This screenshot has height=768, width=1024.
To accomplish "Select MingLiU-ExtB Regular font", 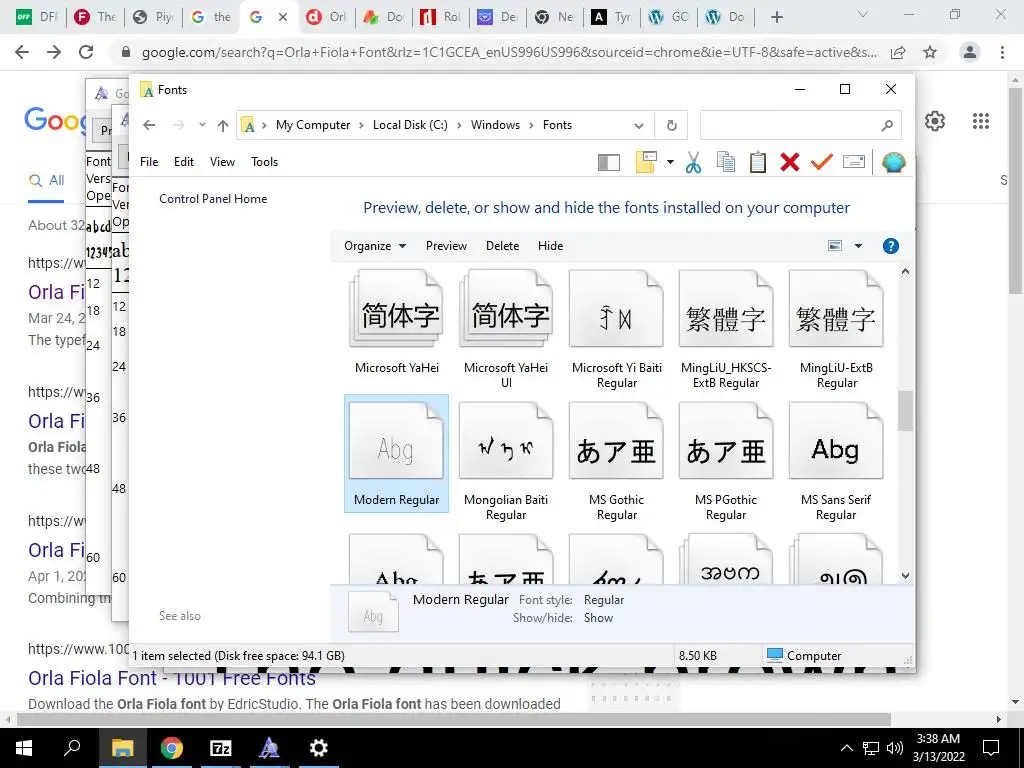I will click(x=836, y=330).
